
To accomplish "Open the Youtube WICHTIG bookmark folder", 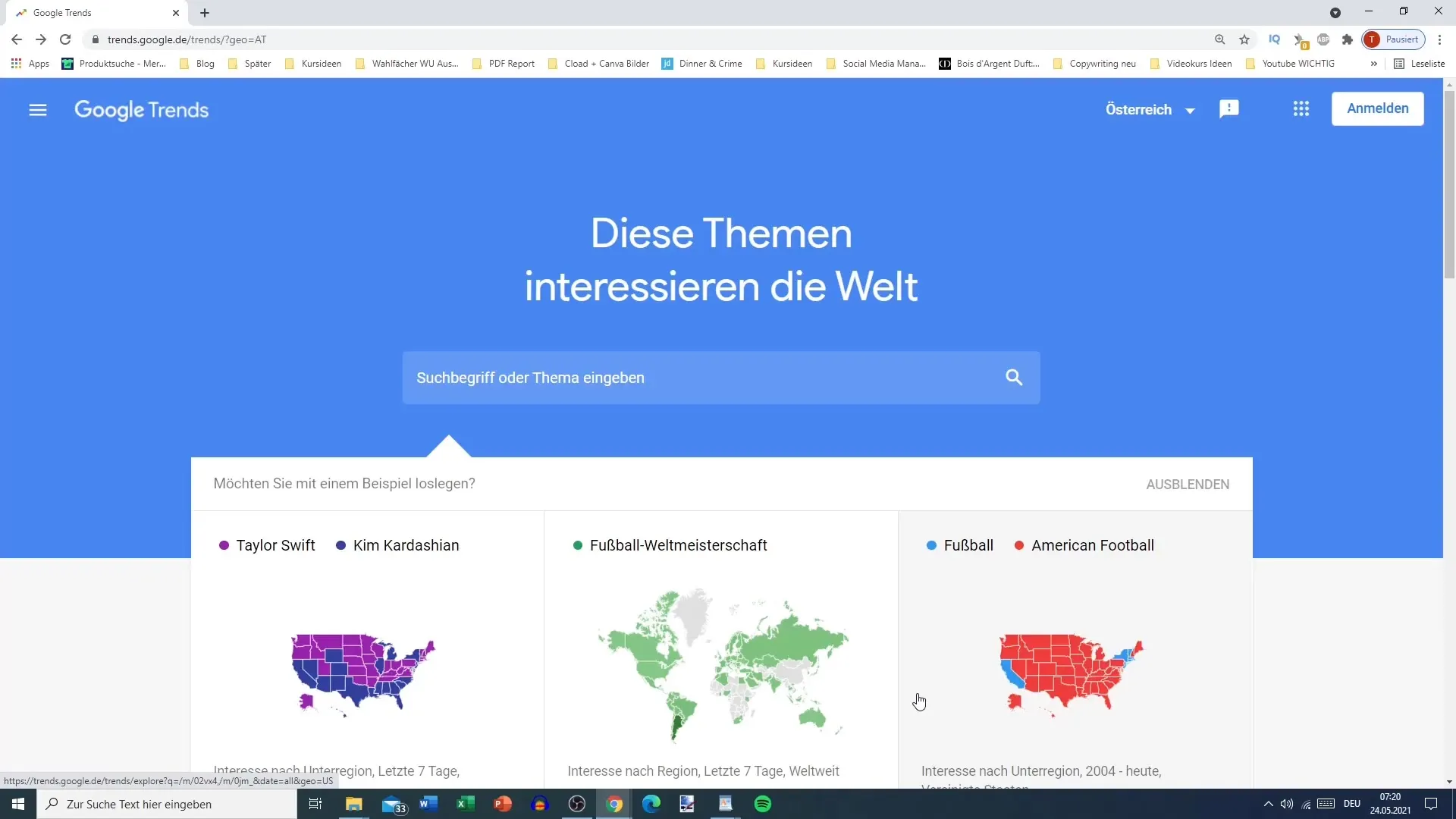I will click(1290, 64).
